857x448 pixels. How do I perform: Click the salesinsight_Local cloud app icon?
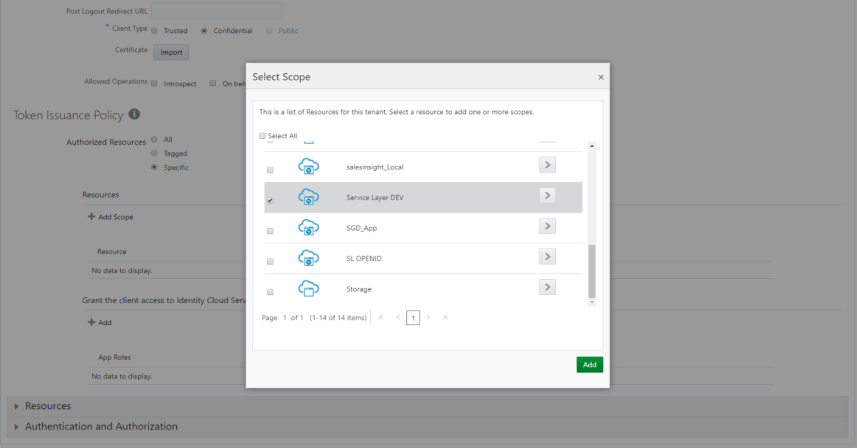308,166
